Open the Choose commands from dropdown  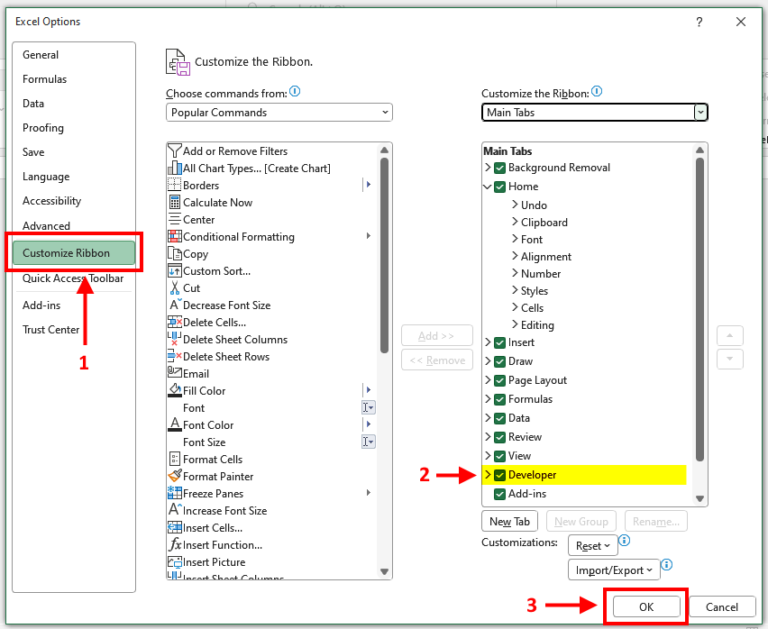(279, 113)
